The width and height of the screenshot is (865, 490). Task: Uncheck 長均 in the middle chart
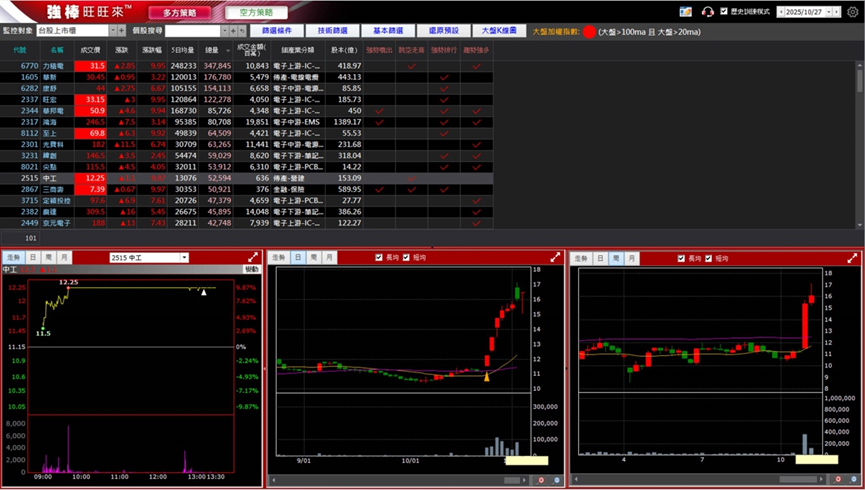[379, 258]
